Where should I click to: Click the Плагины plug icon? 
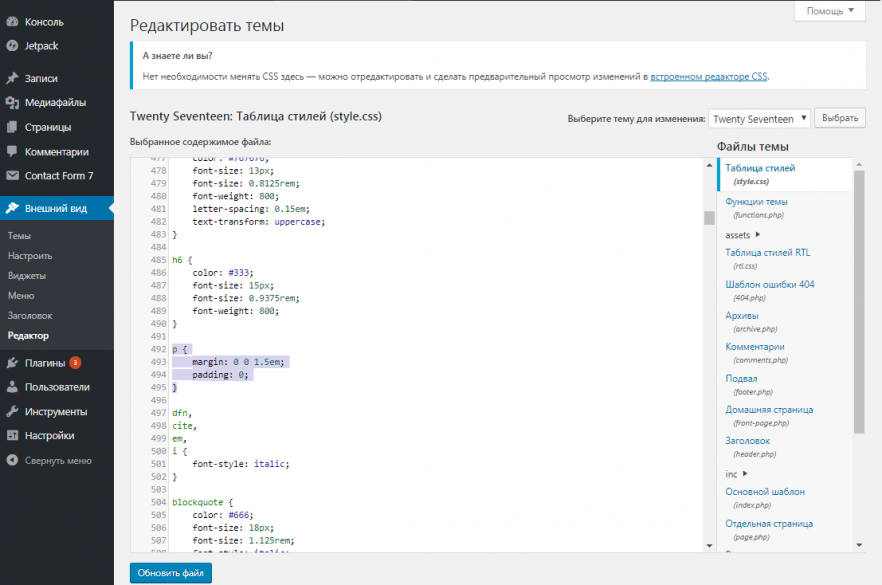[12, 363]
